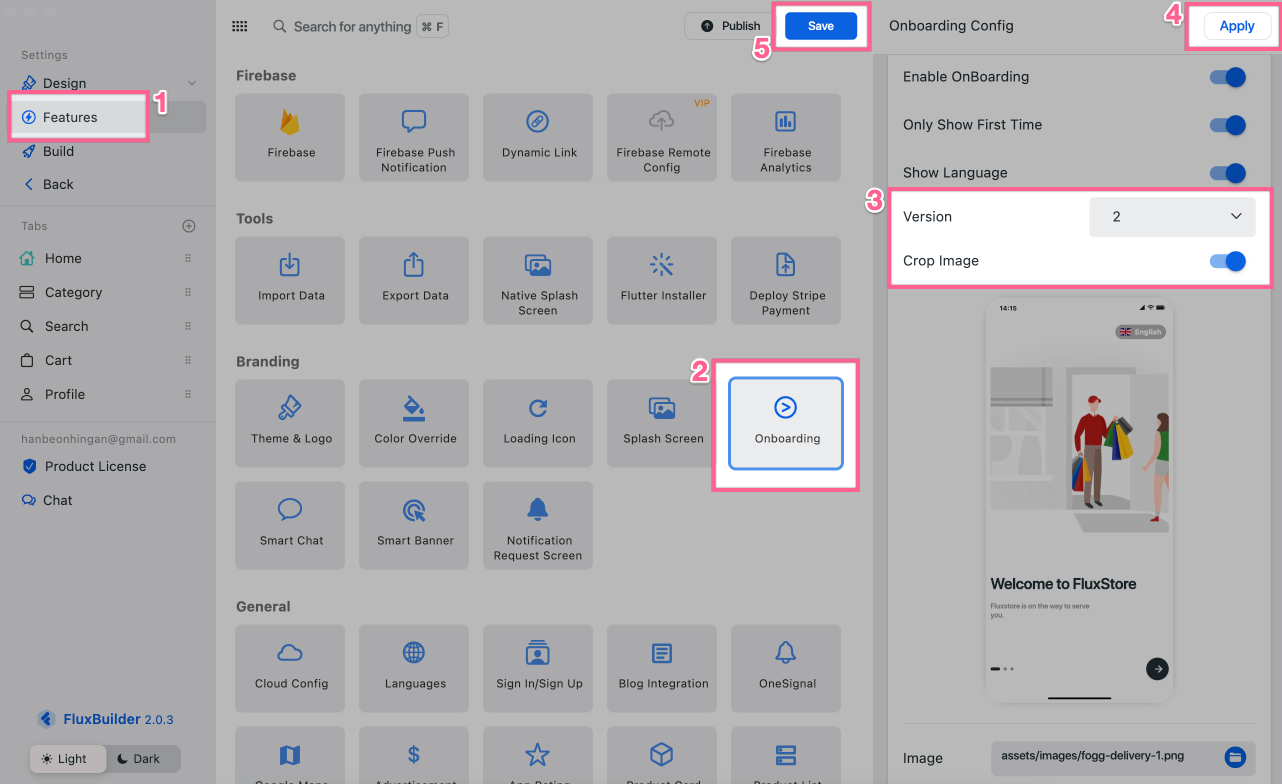Open the Firebase feature tile
Viewport: 1282px width, 784px height.
coord(290,137)
